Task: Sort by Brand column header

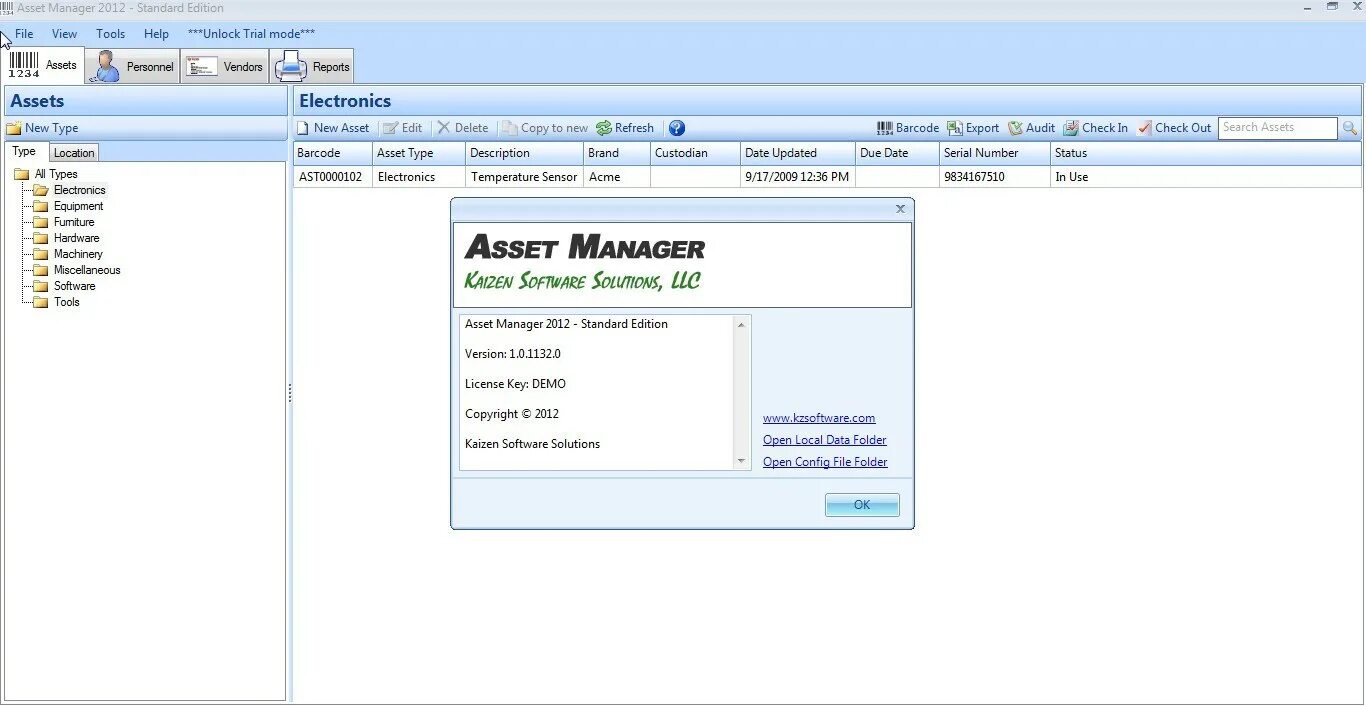Action: 617,153
